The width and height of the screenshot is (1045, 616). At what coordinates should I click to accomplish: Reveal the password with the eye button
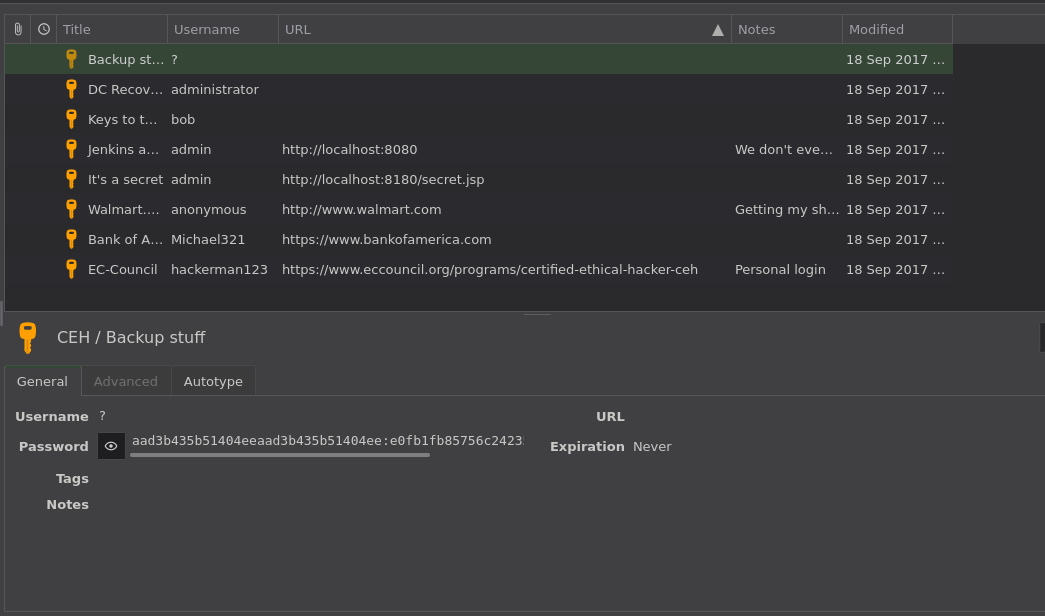point(111,446)
